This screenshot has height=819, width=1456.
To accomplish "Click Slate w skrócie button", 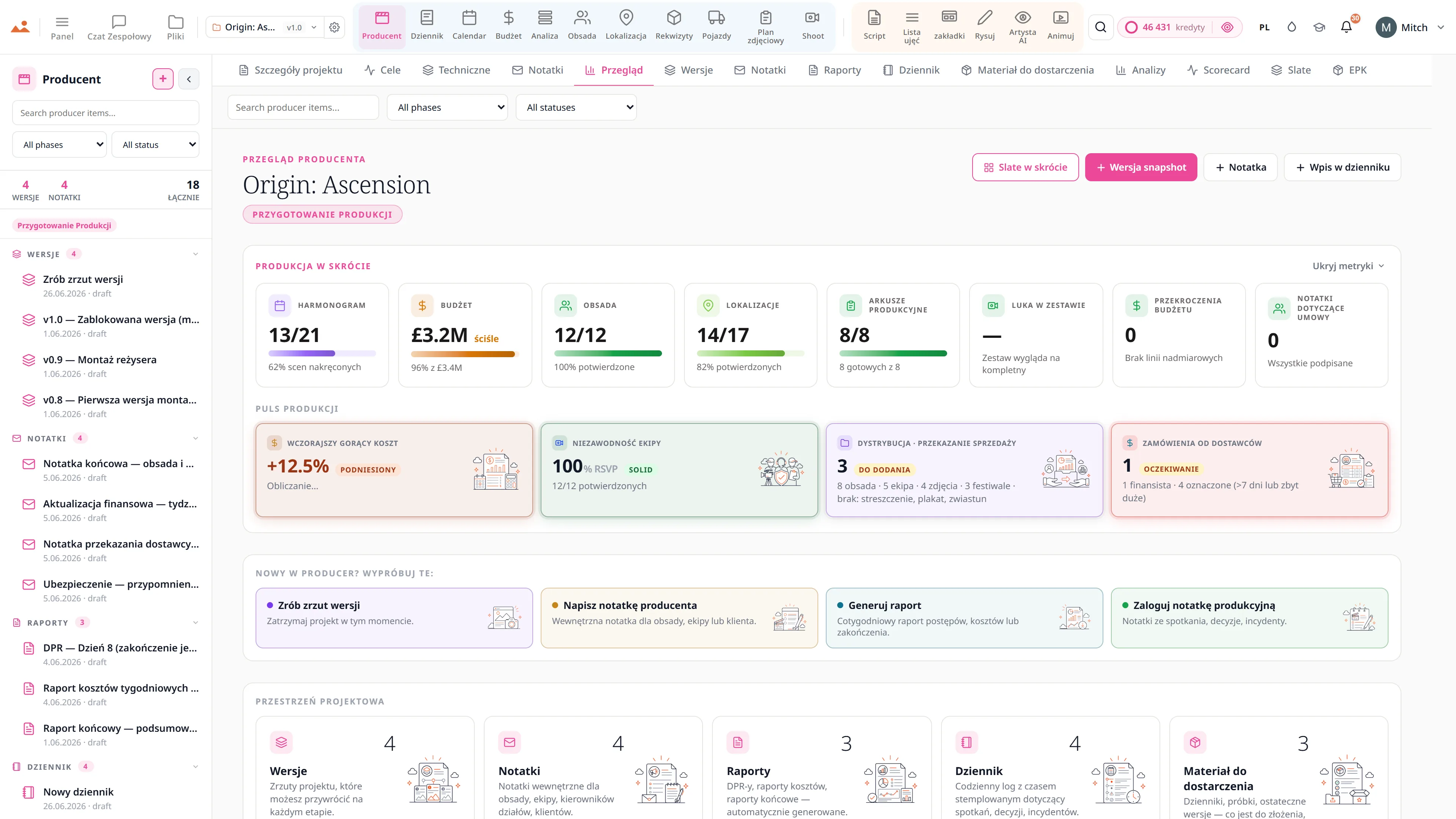I will point(1025,167).
